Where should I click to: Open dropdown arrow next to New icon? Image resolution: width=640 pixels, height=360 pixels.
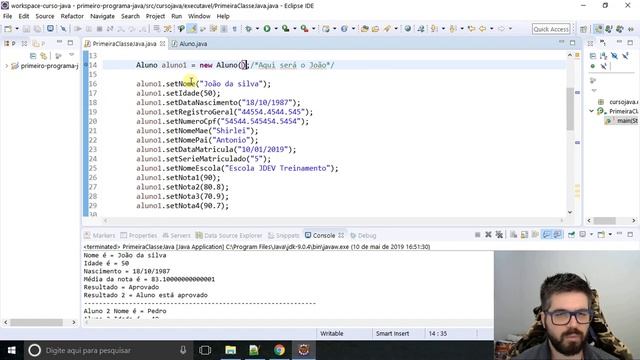(17, 29)
